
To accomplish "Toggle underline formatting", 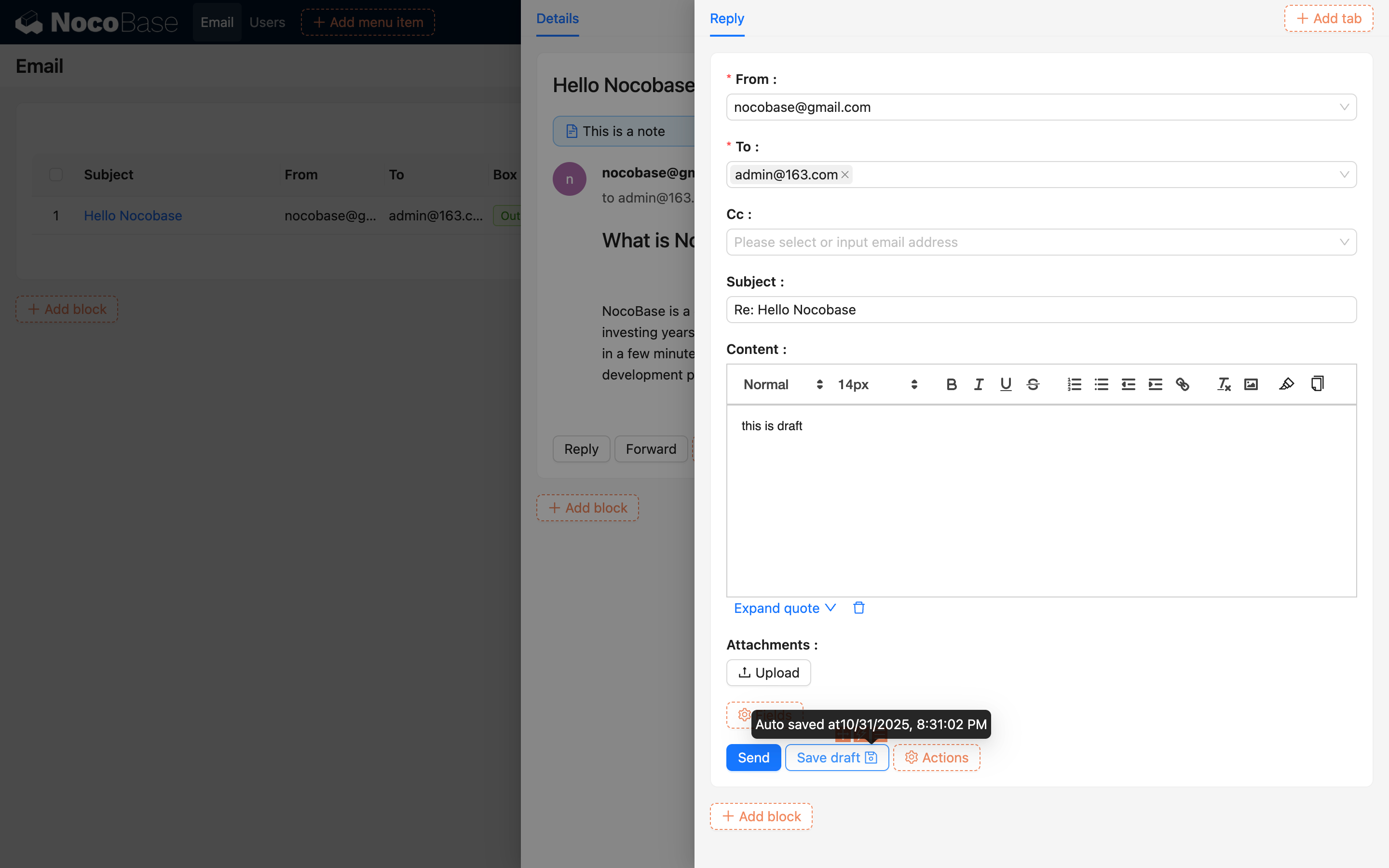I will point(1006,385).
